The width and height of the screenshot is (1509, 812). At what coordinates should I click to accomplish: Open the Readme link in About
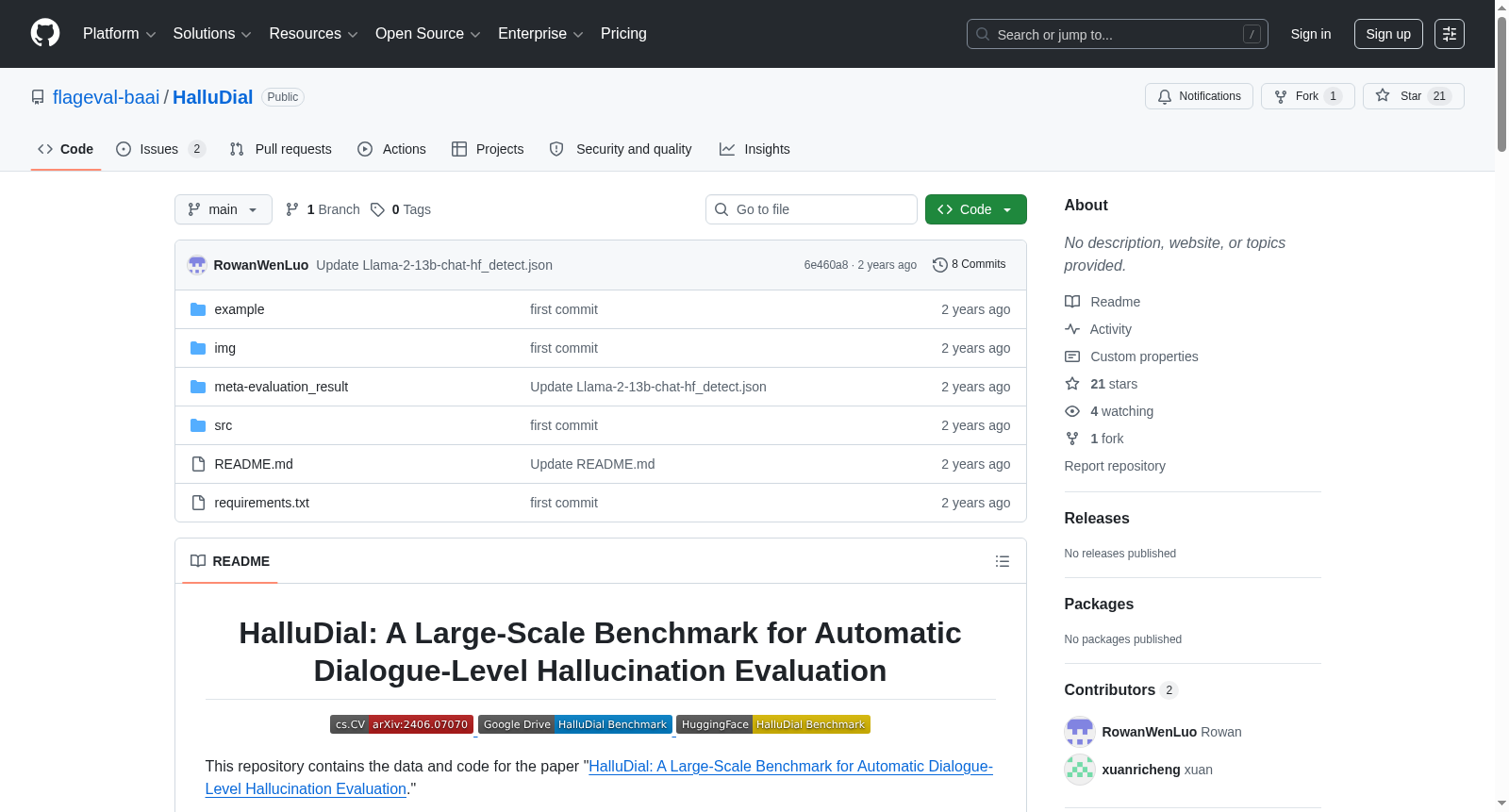point(1103,302)
